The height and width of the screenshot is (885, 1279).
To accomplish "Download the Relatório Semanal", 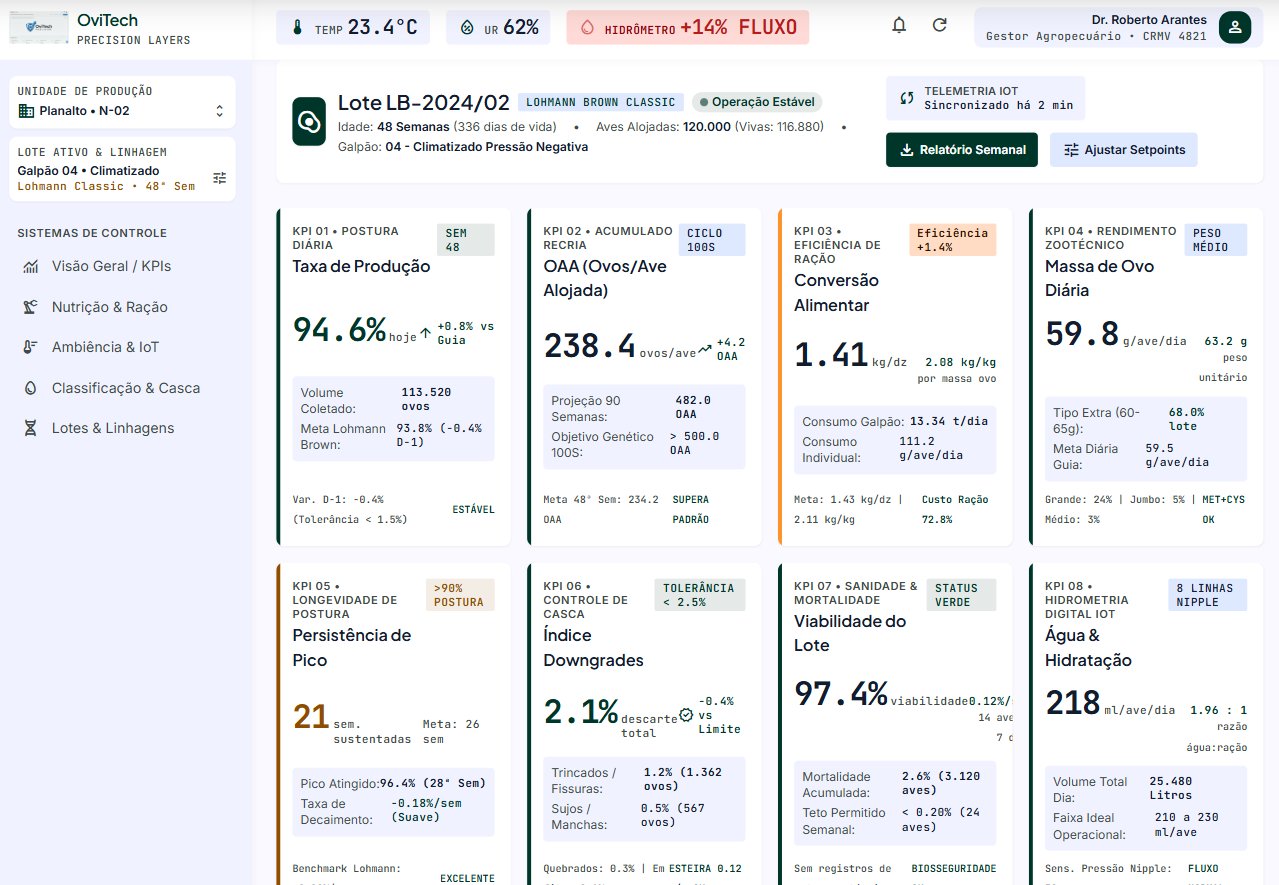I will tap(962, 150).
